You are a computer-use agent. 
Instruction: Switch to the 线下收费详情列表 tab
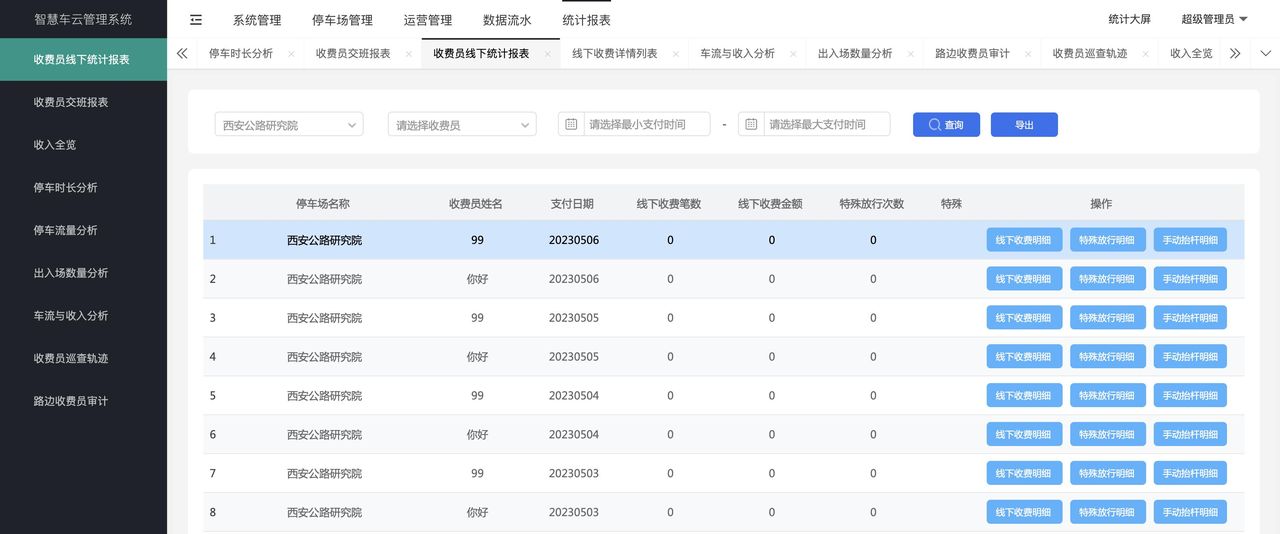pos(615,54)
